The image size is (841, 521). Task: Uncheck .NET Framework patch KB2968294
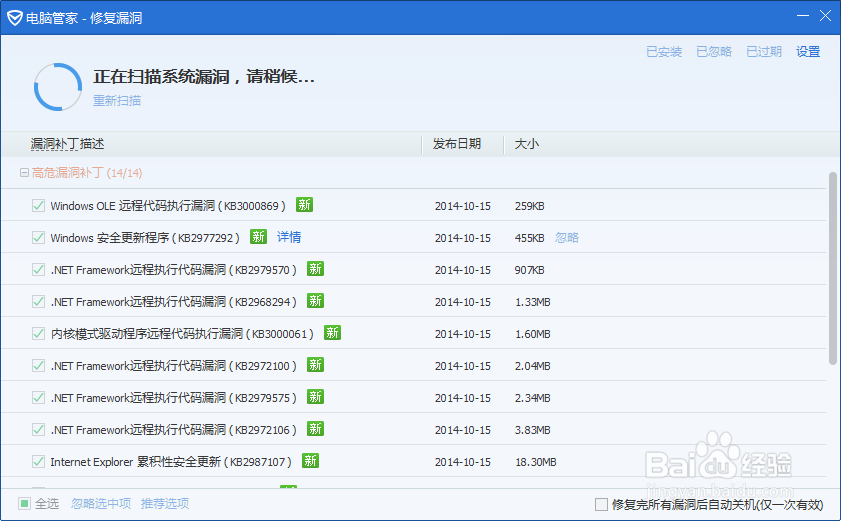pyautogui.click(x=38, y=302)
